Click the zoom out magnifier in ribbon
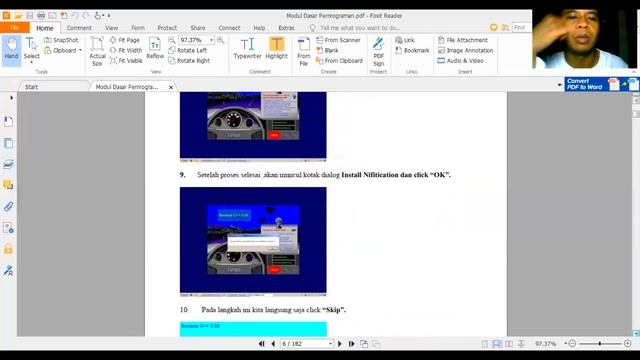640x360 pixels. [x=172, y=40]
